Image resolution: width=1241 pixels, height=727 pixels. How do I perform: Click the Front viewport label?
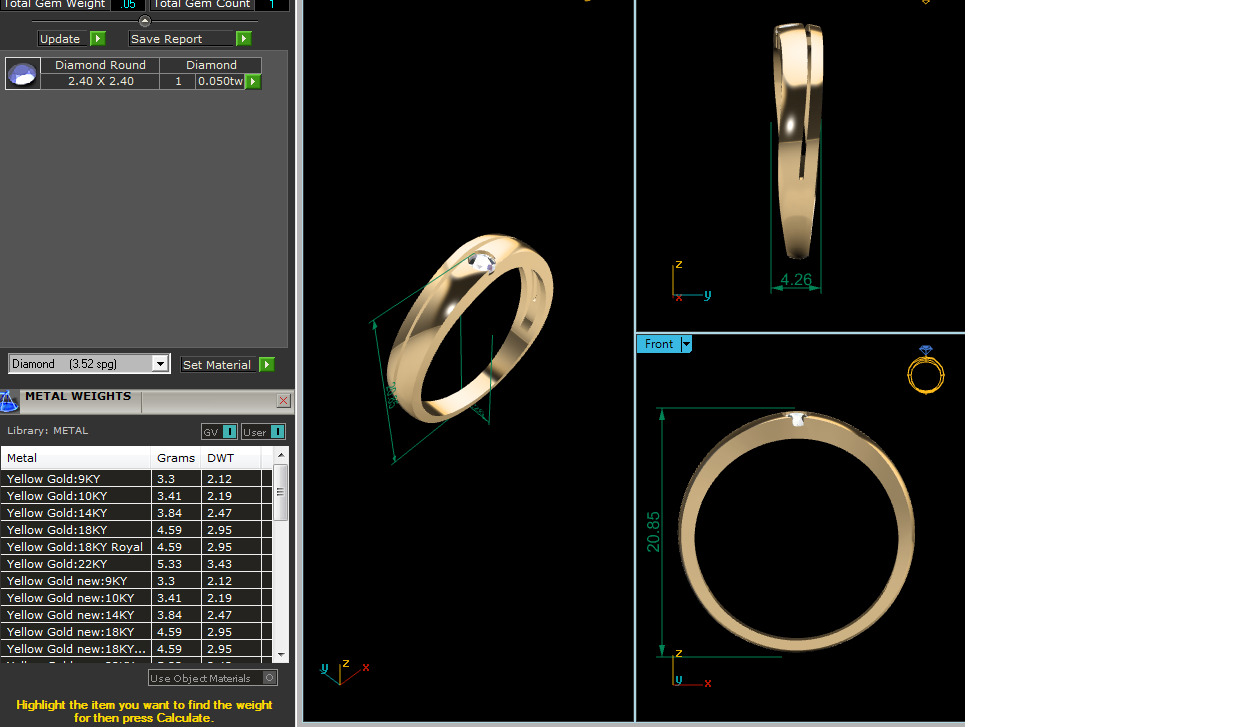tap(659, 344)
